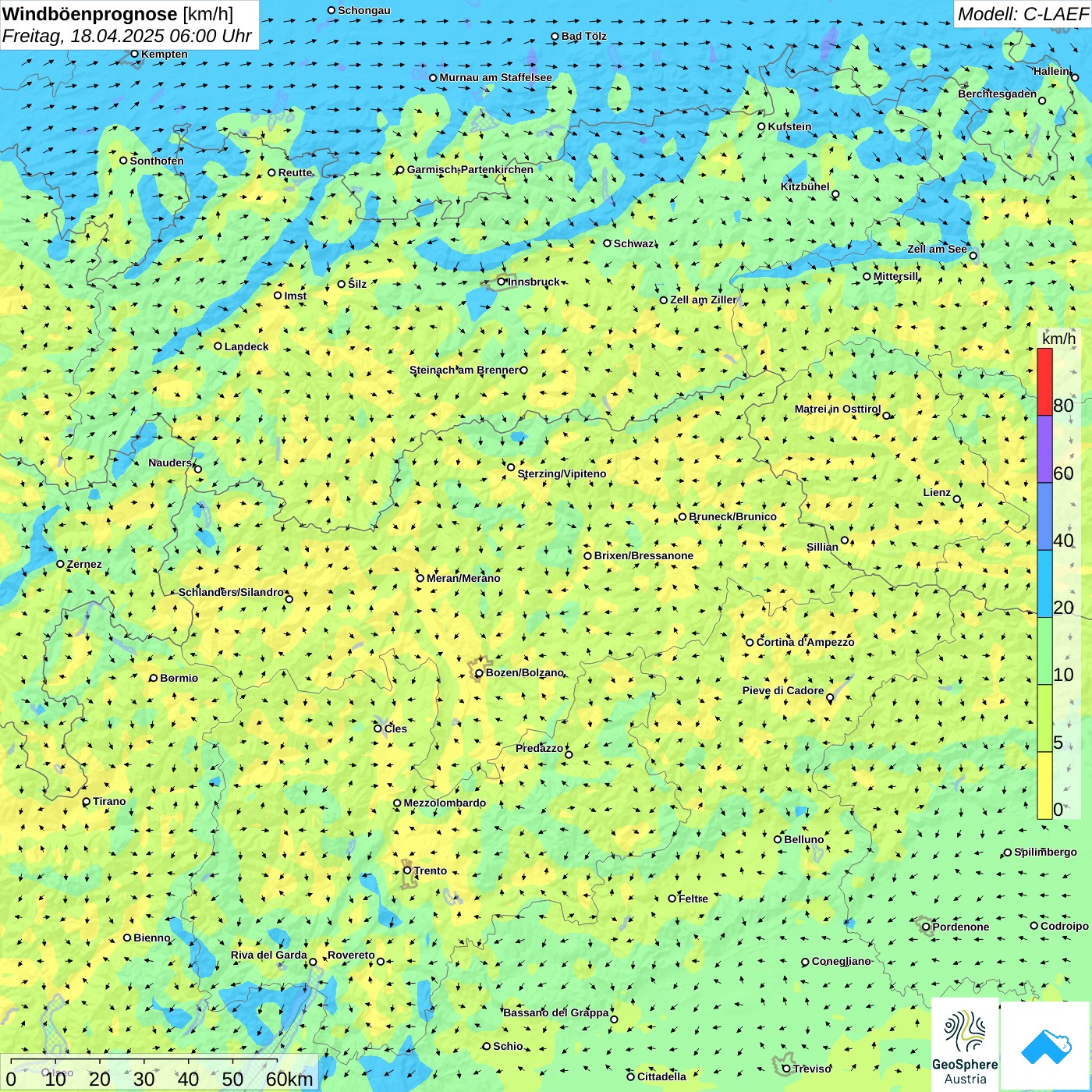Click the 'Belluno' label
The width and height of the screenshot is (1092, 1092).
[x=803, y=839]
